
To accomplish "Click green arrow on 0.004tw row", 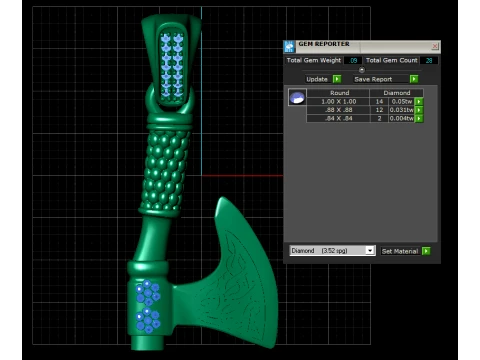I will coord(419,118).
